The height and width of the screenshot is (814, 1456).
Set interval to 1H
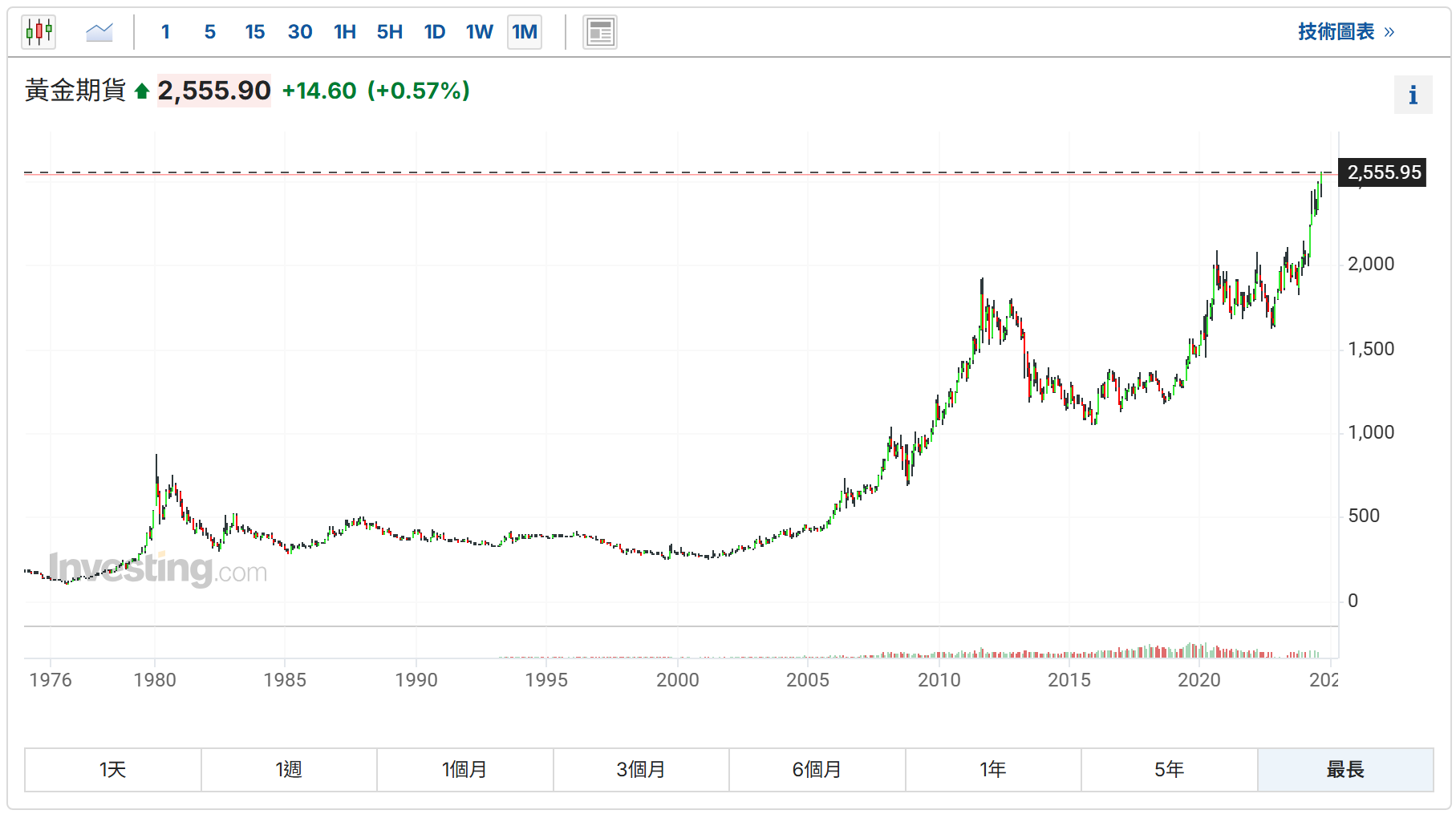pos(345,32)
